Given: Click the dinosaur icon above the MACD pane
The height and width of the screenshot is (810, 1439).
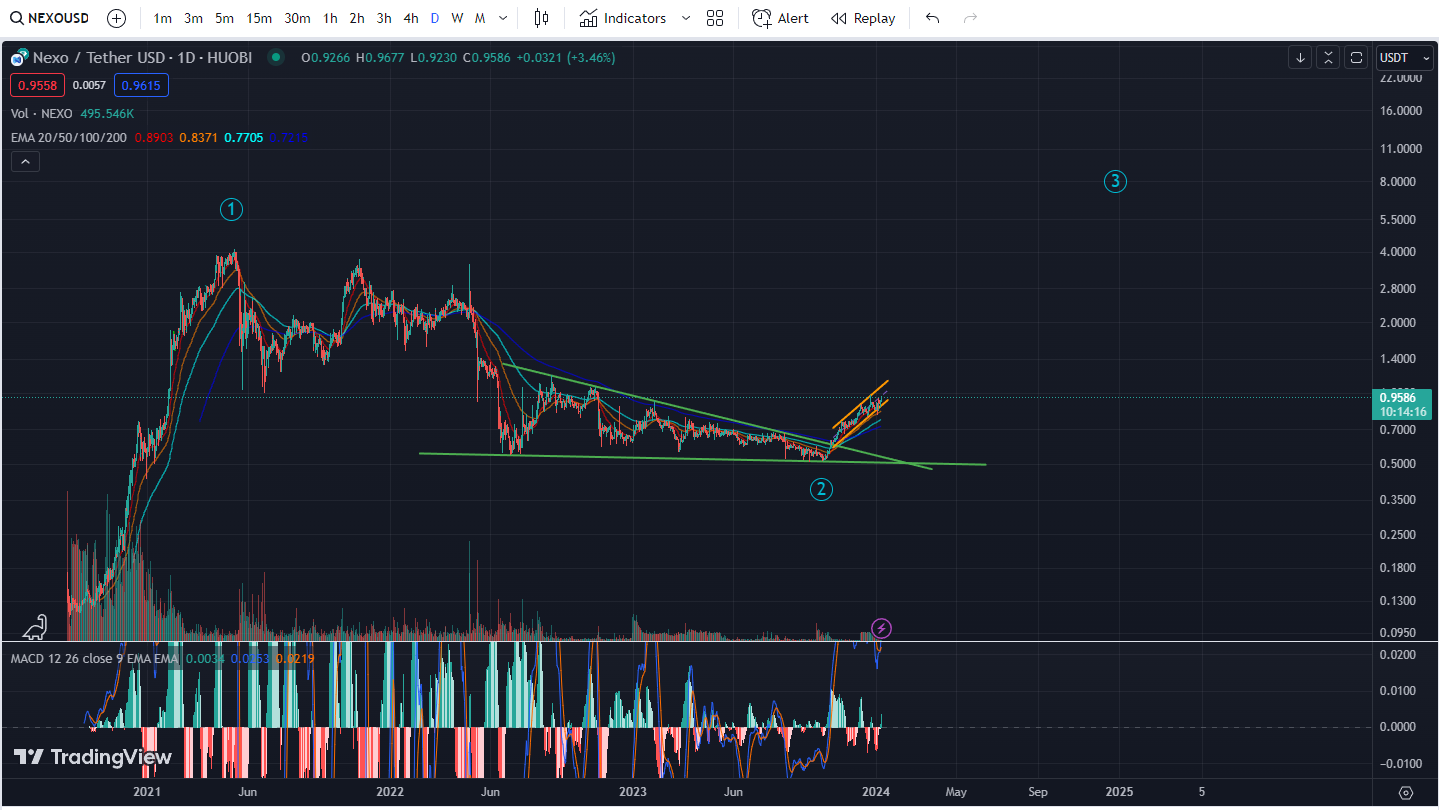Looking at the screenshot, I should (34, 627).
